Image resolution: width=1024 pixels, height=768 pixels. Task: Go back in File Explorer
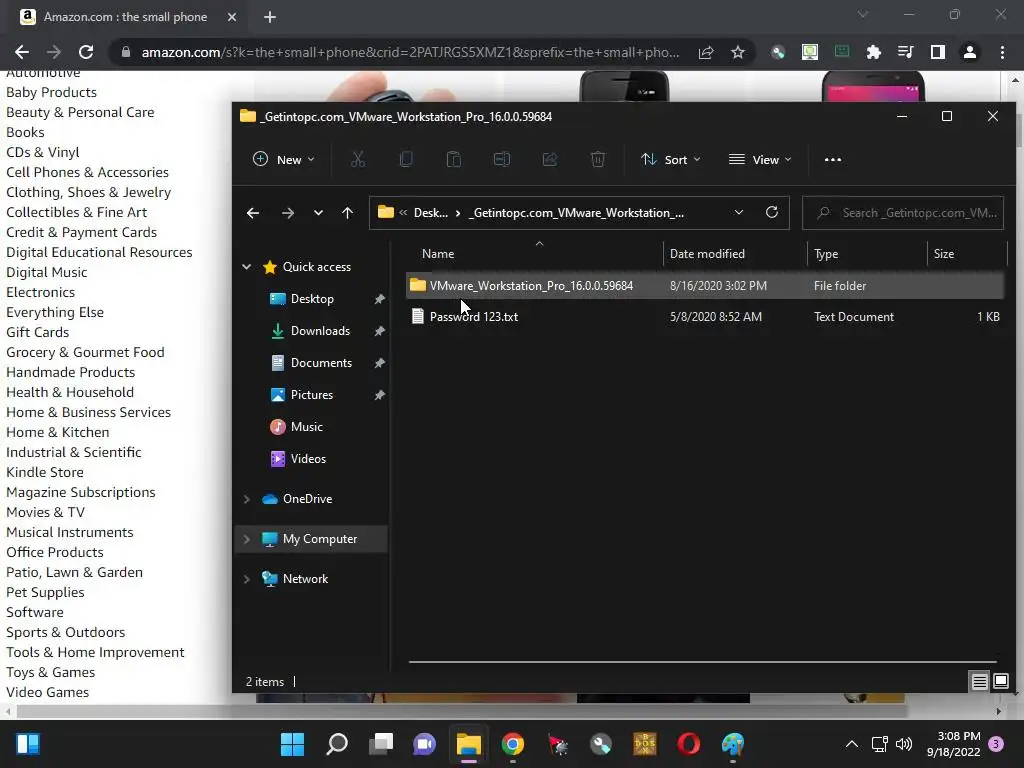coord(253,213)
